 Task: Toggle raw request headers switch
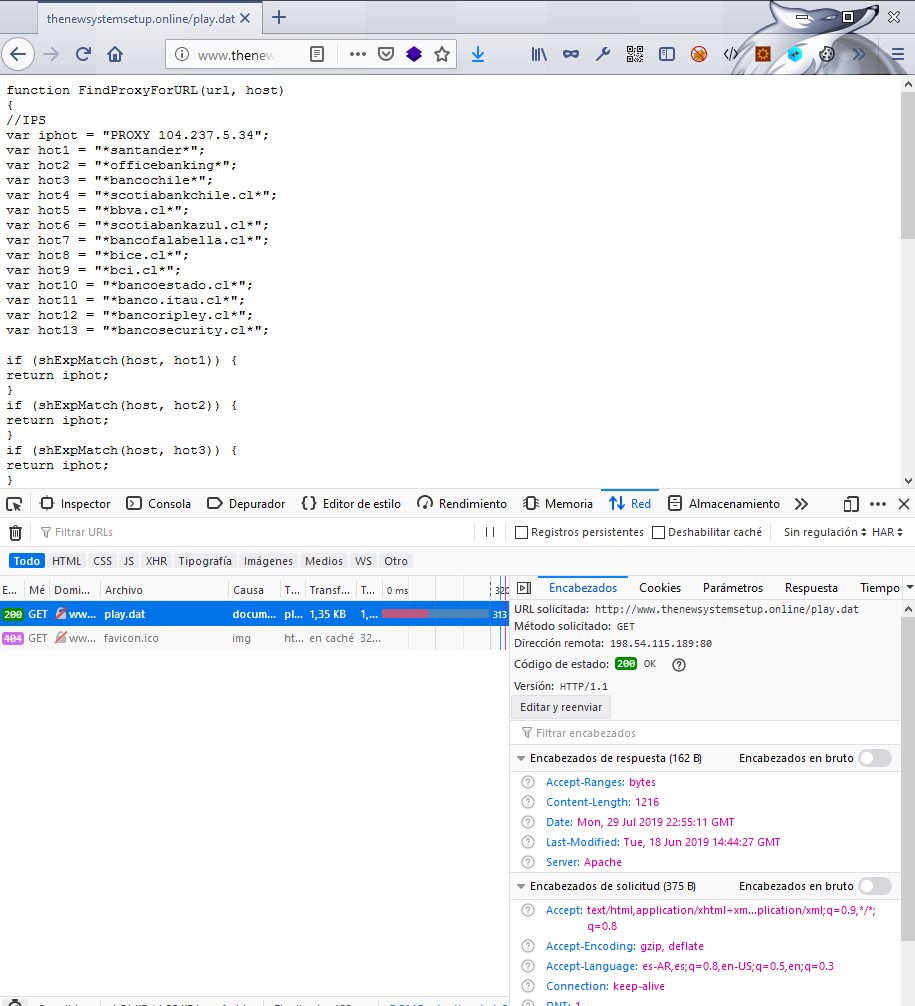click(x=876, y=887)
